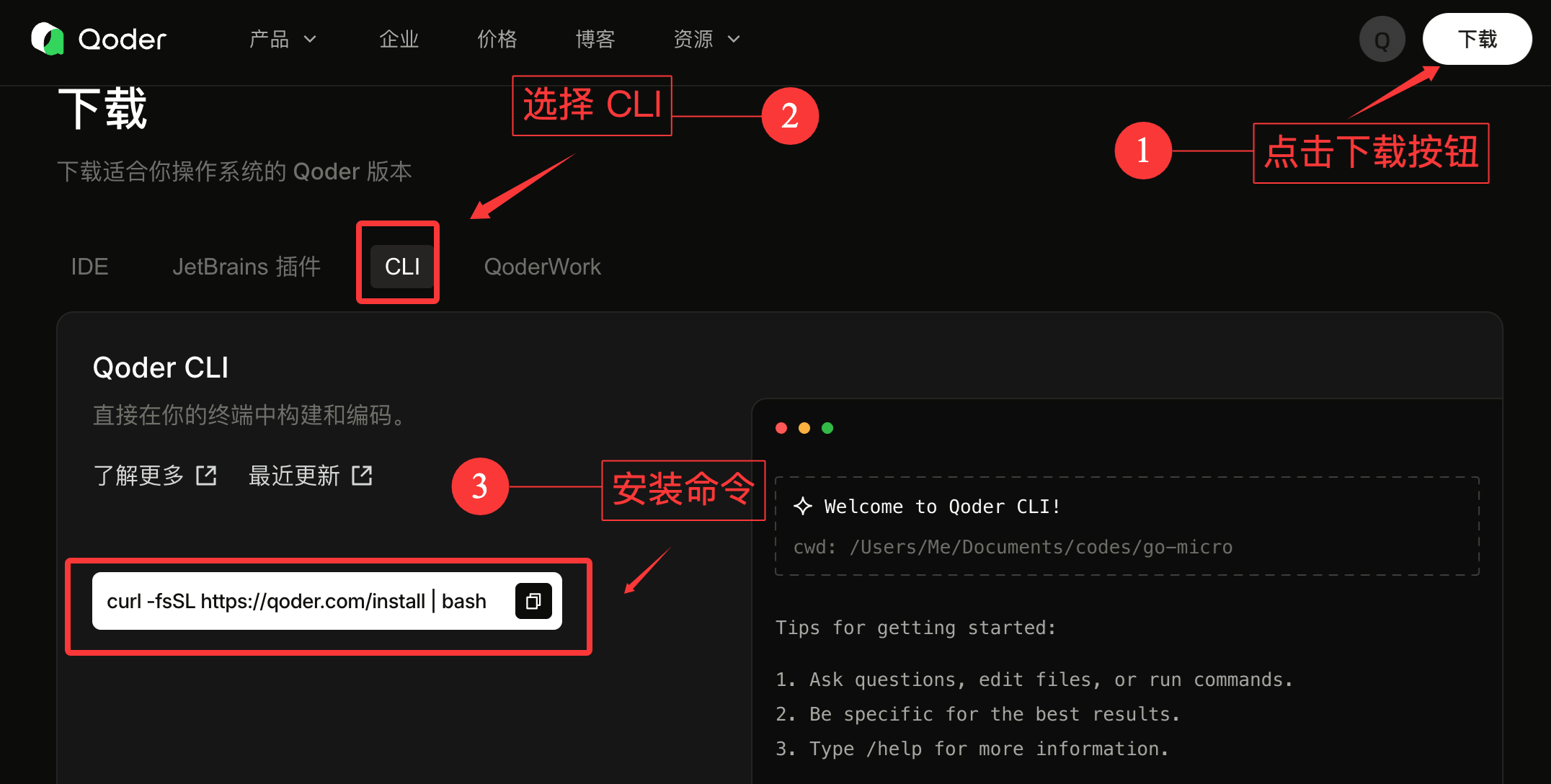Open the 价格 nav item
Viewport: 1551px width, 784px height.
[x=497, y=39]
